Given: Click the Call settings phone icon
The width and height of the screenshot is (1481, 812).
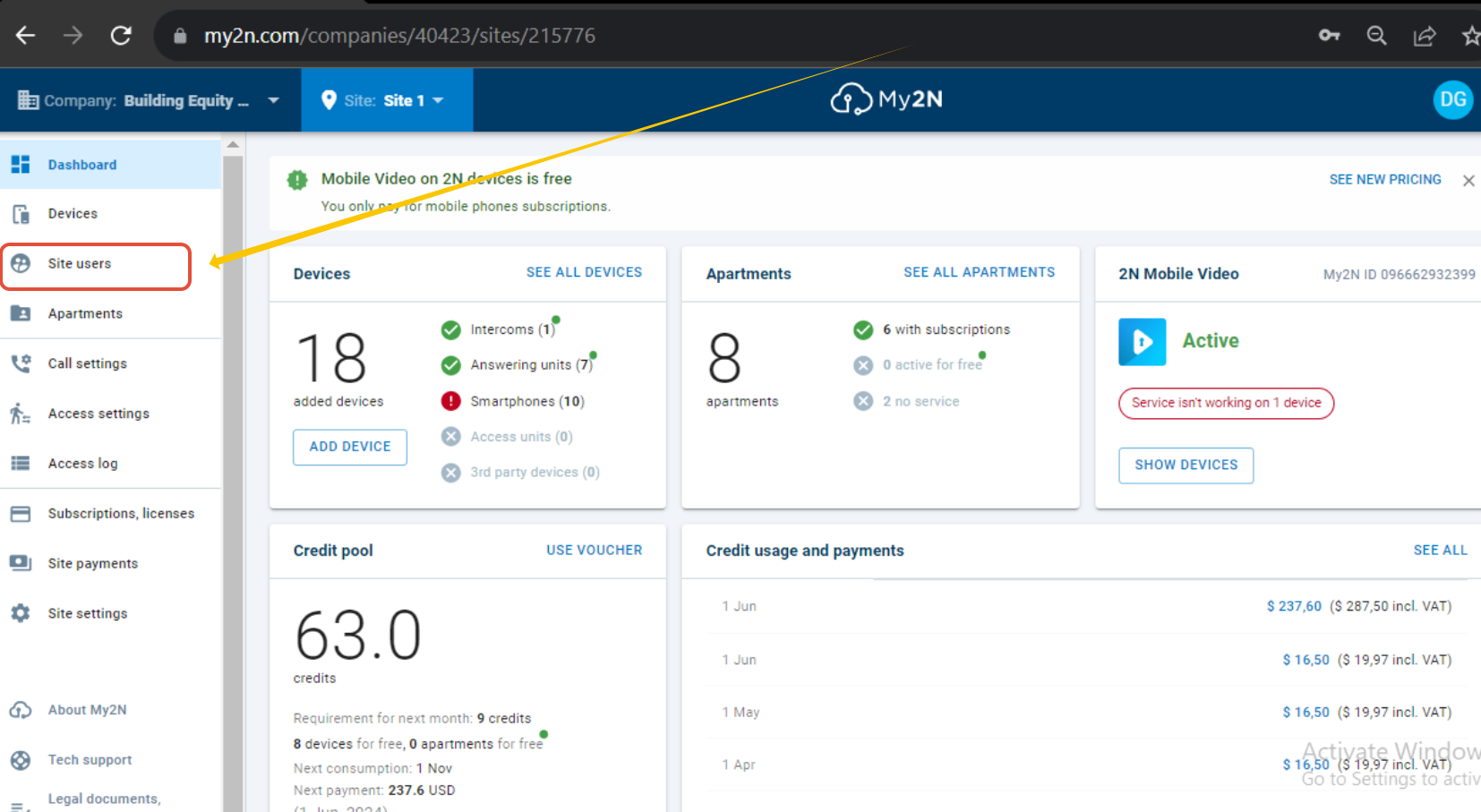Looking at the screenshot, I should coord(21,363).
